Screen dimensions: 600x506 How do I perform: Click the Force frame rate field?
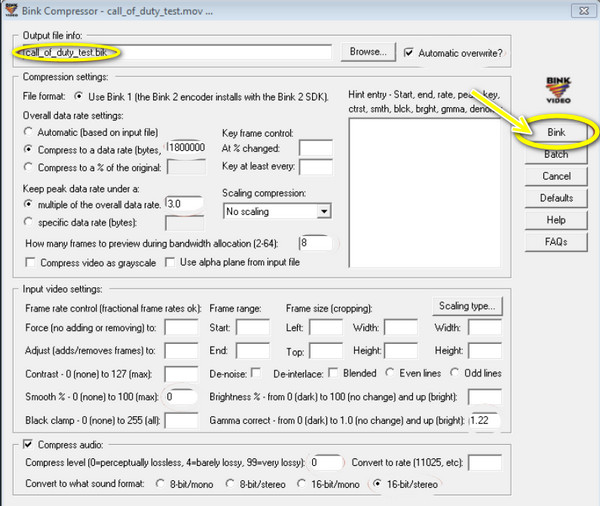(x=181, y=328)
